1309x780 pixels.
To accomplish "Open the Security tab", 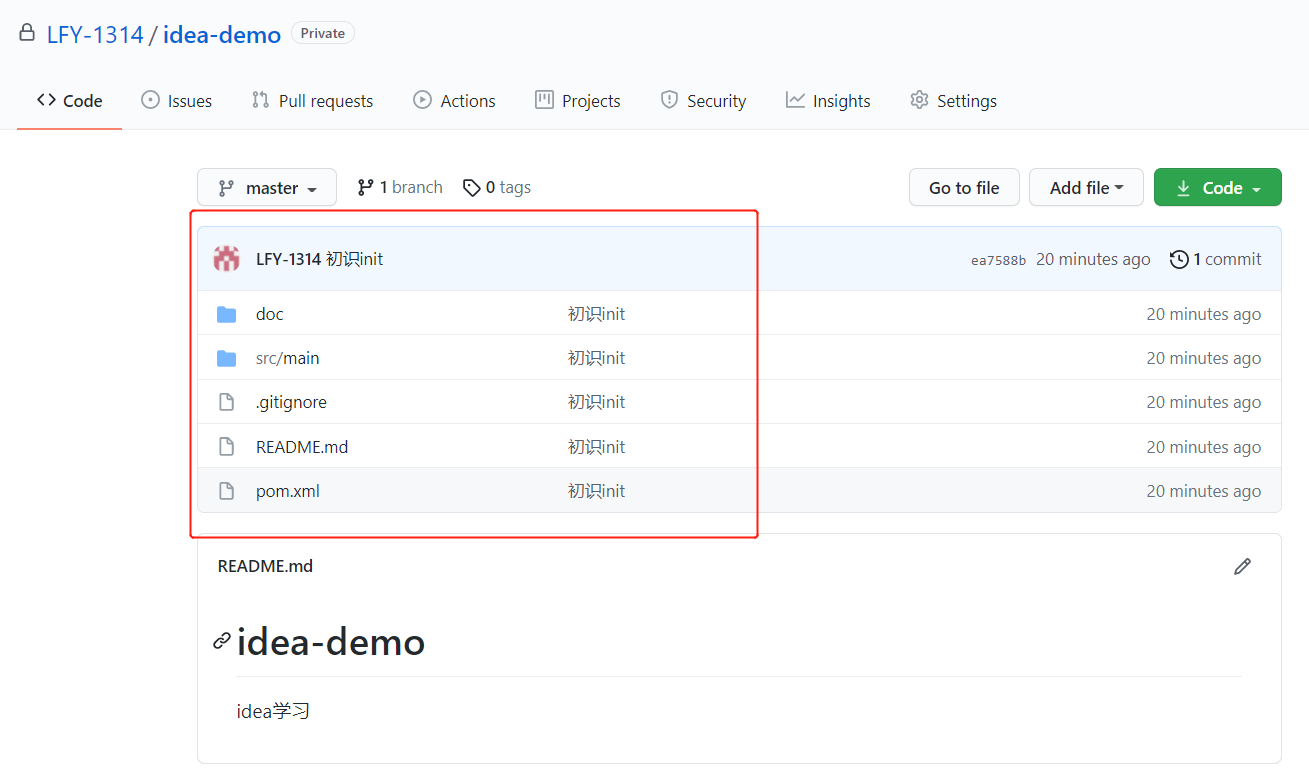I will [x=703, y=101].
